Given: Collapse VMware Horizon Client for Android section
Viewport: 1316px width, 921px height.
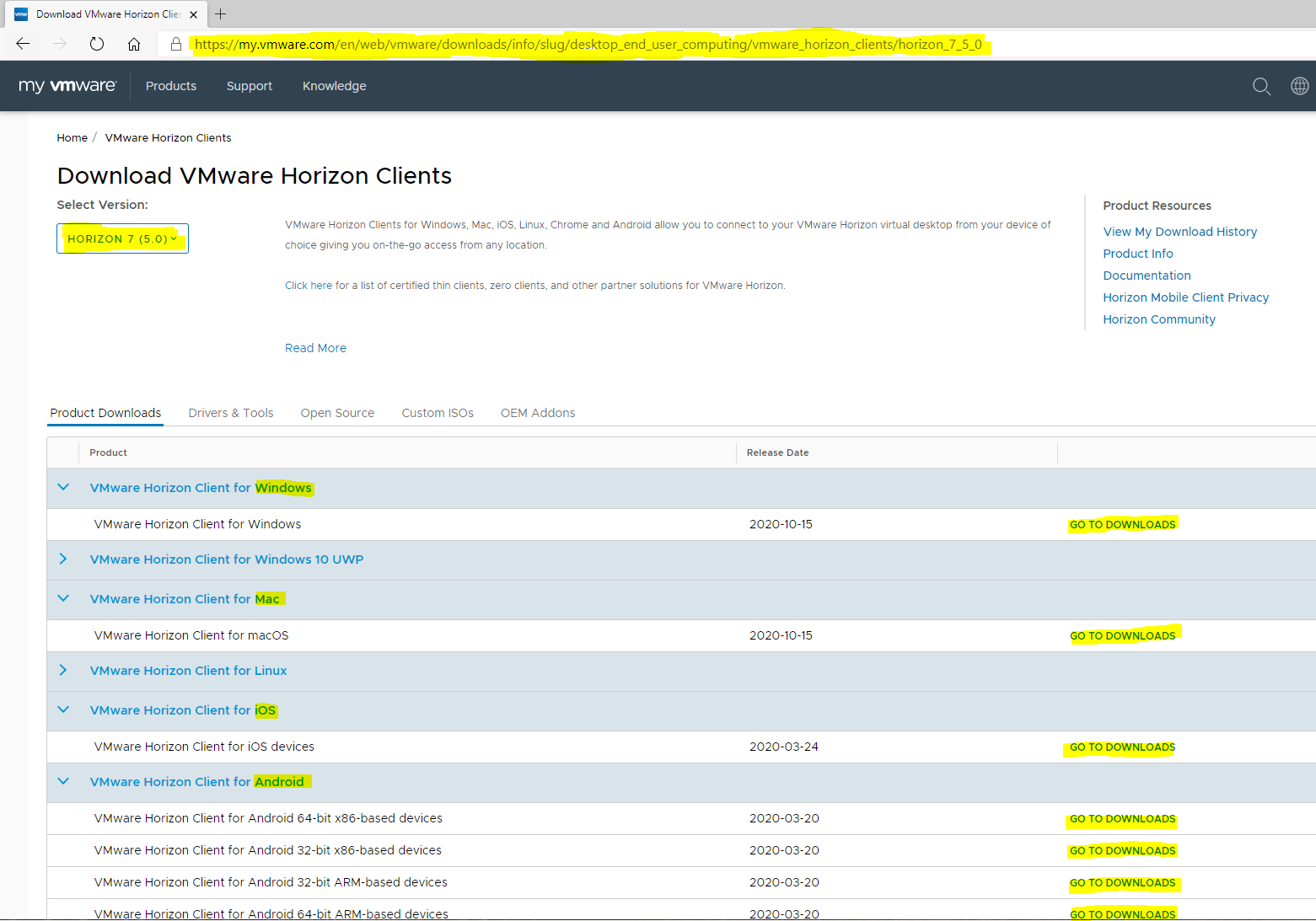Looking at the screenshot, I should 63,782.
